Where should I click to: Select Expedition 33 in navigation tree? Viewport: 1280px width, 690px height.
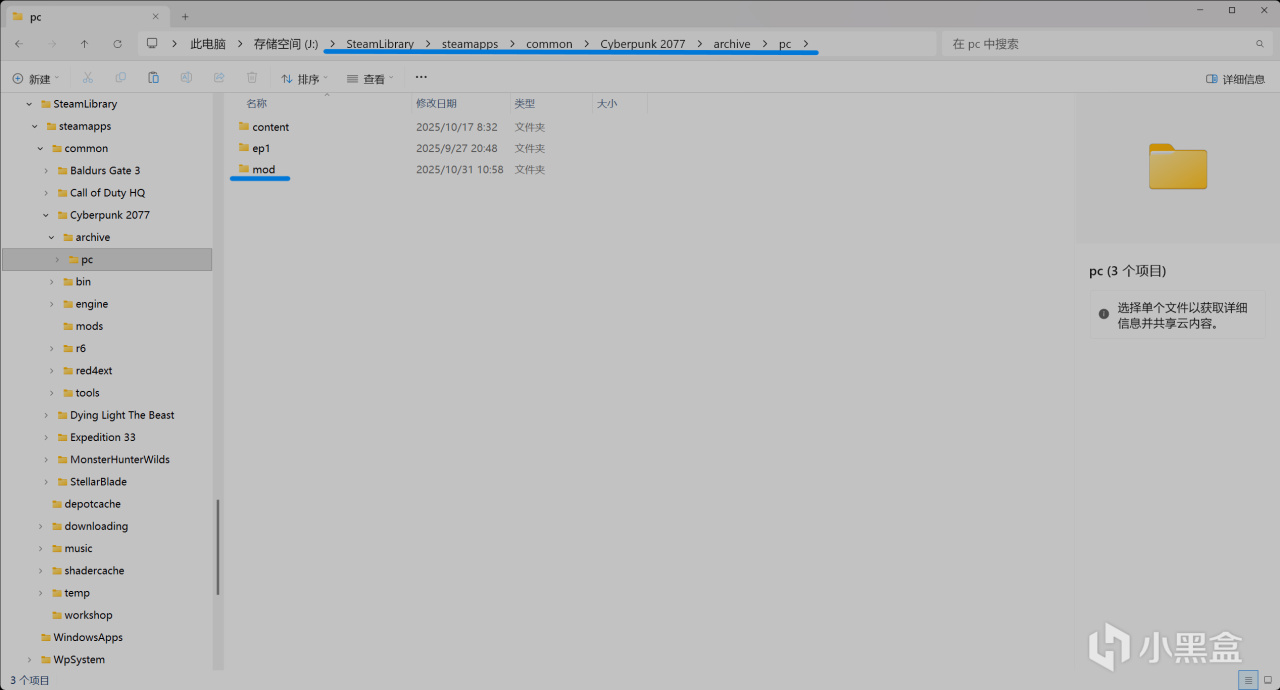(x=102, y=437)
